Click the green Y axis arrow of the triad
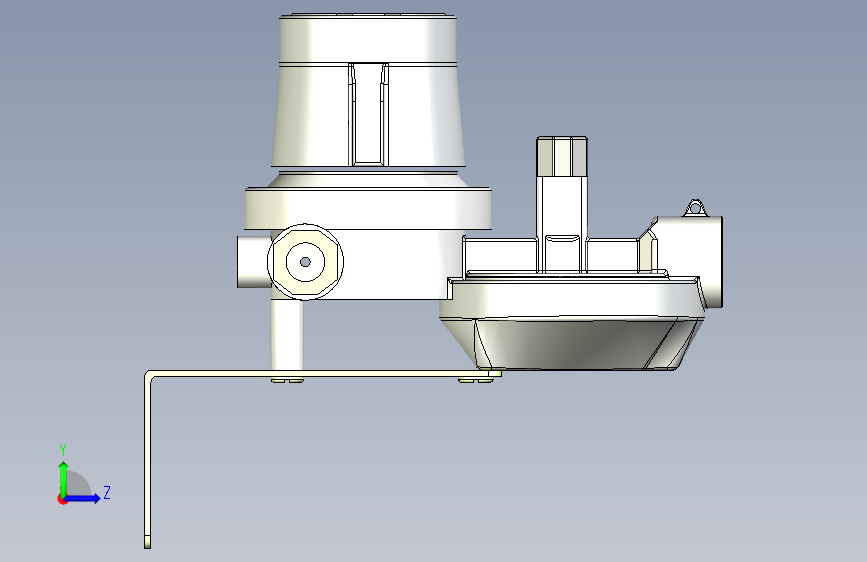 coord(64,478)
